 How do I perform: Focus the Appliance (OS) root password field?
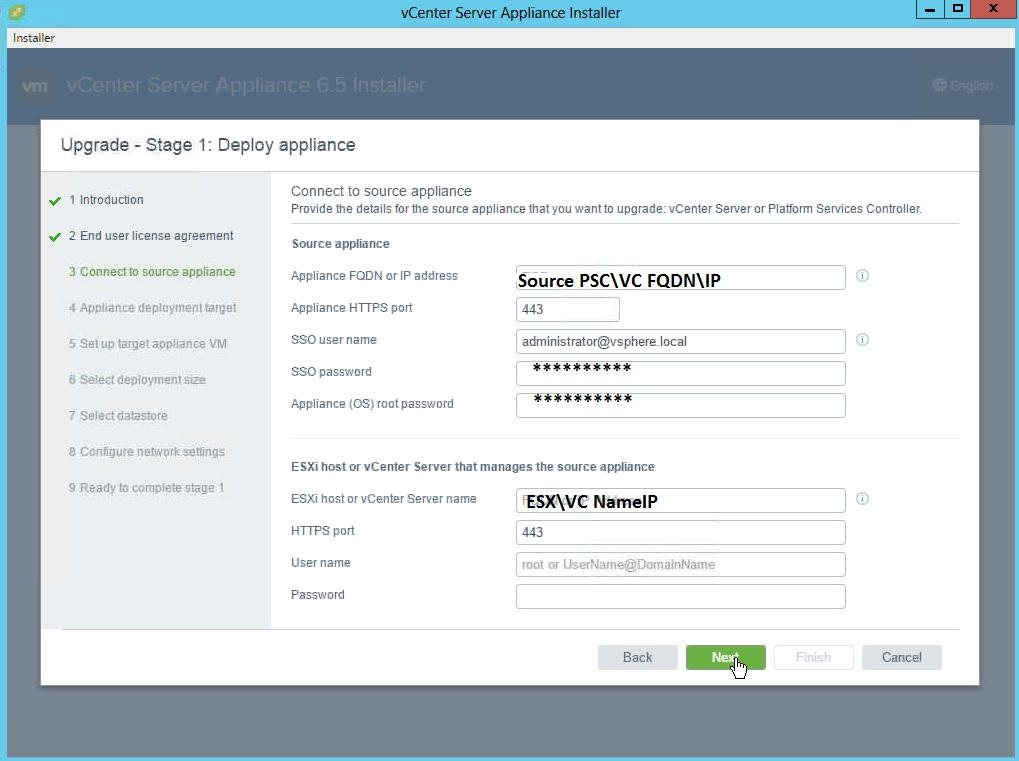coord(680,405)
